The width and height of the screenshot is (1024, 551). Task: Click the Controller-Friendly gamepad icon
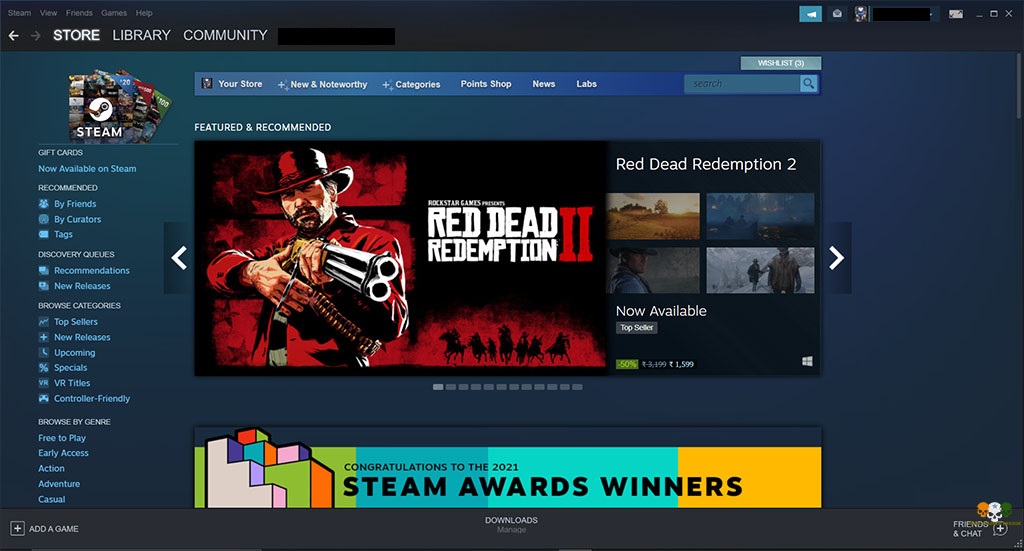coord(44,398)
